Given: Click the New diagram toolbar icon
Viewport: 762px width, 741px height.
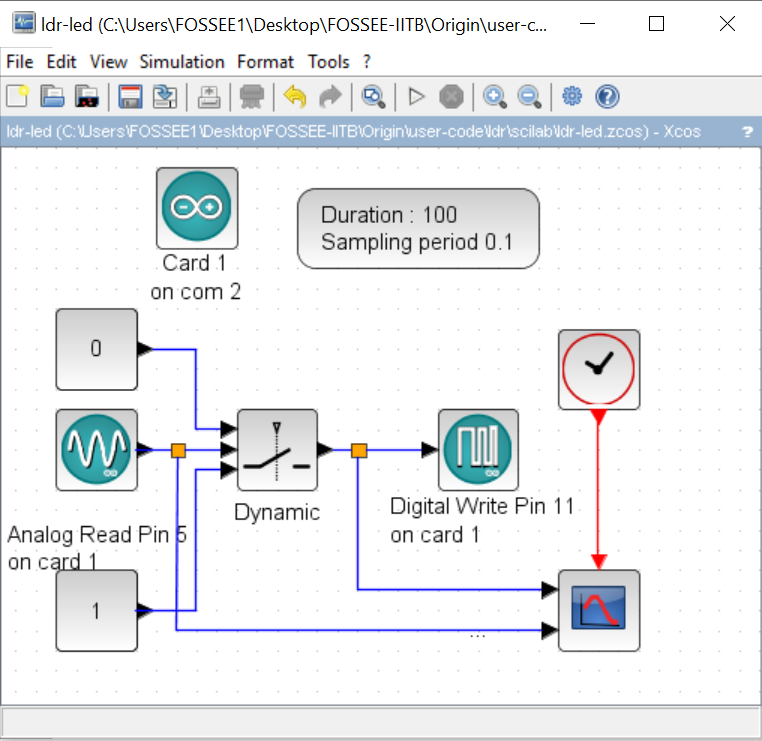Looking at the screenshot, I should 18,96.
